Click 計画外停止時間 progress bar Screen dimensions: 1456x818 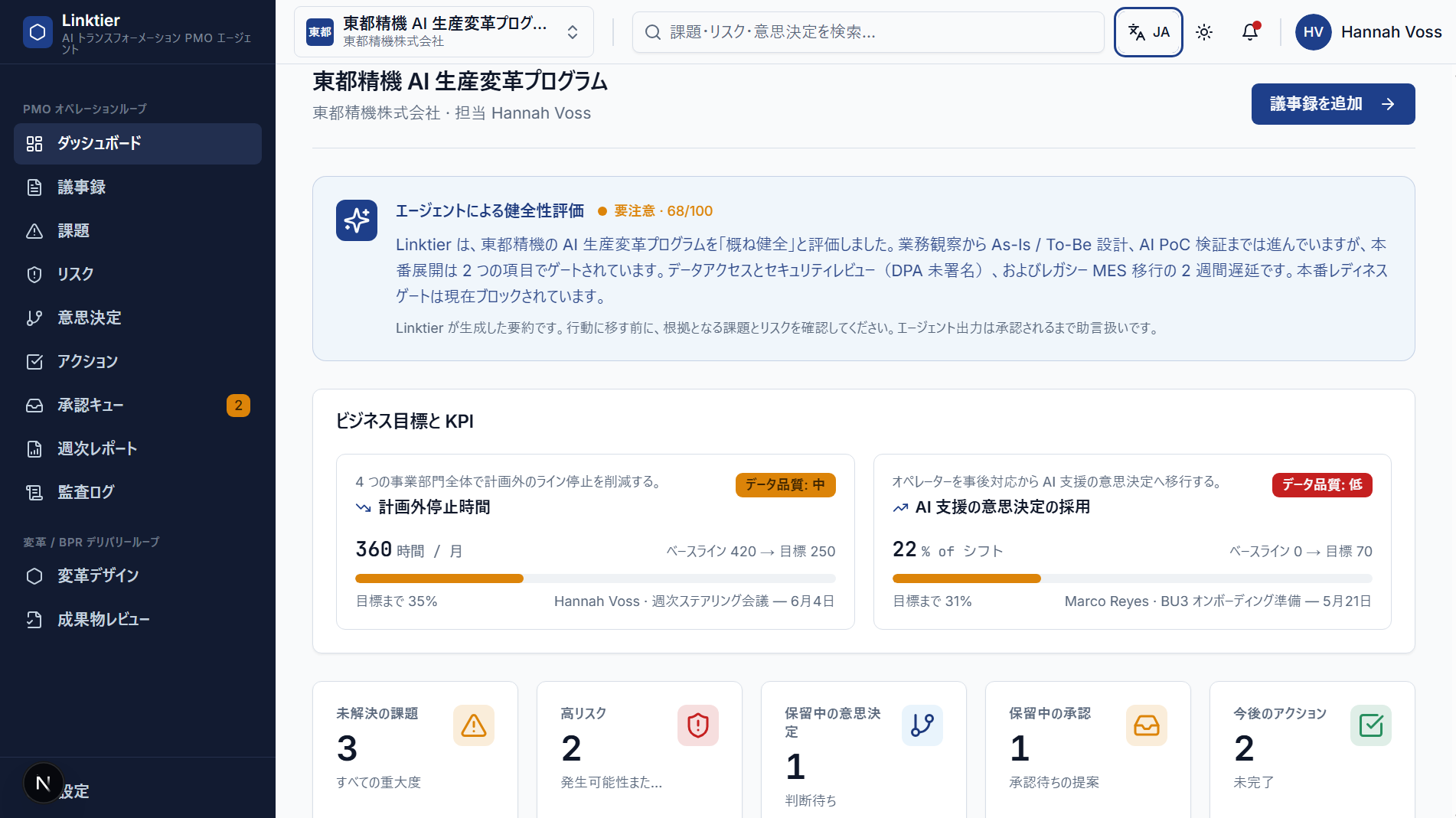595,578
